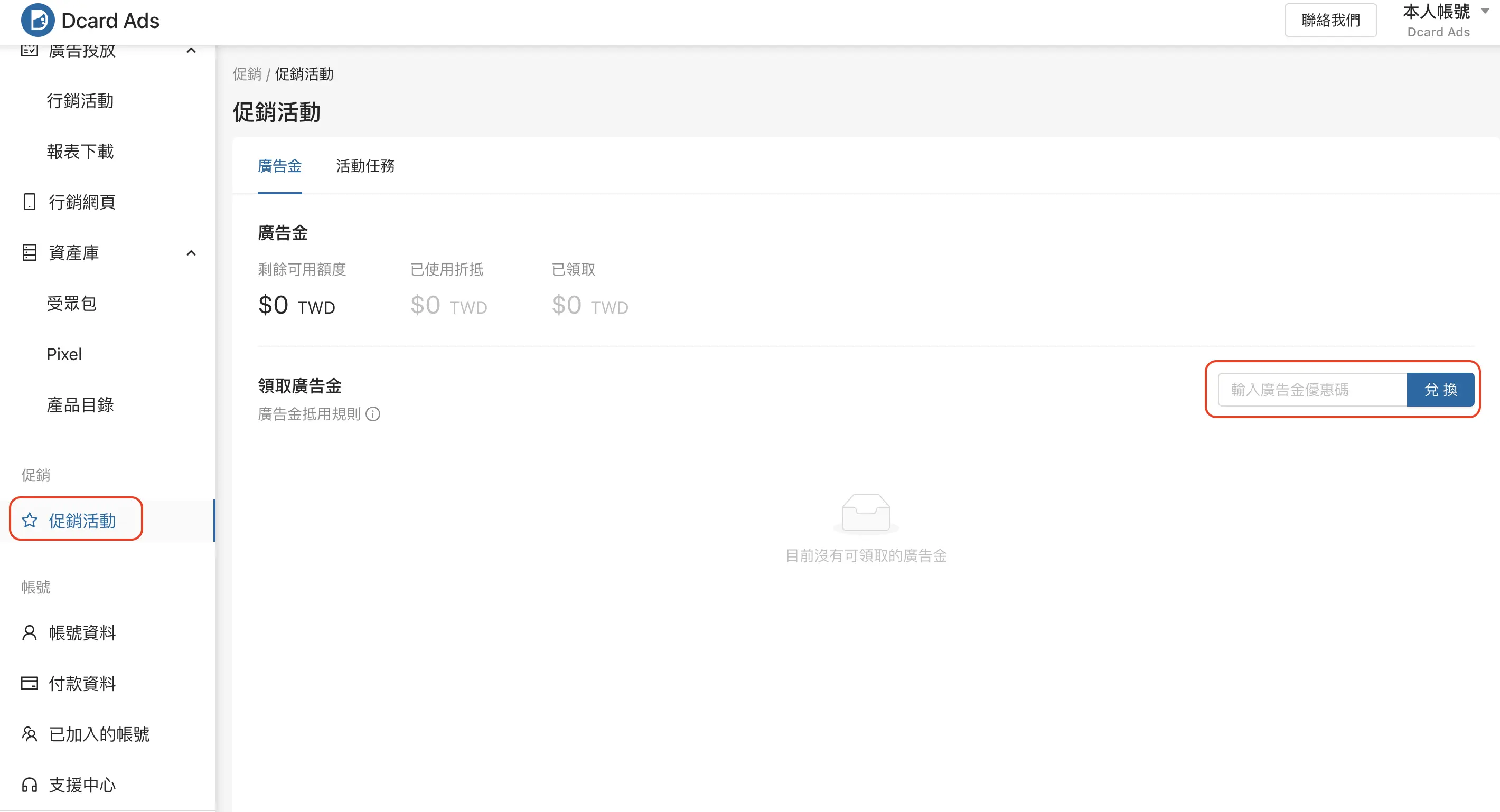Click the 資產庫 library icon
Viewport: 1500px width, 812px height.
(29, 252)
